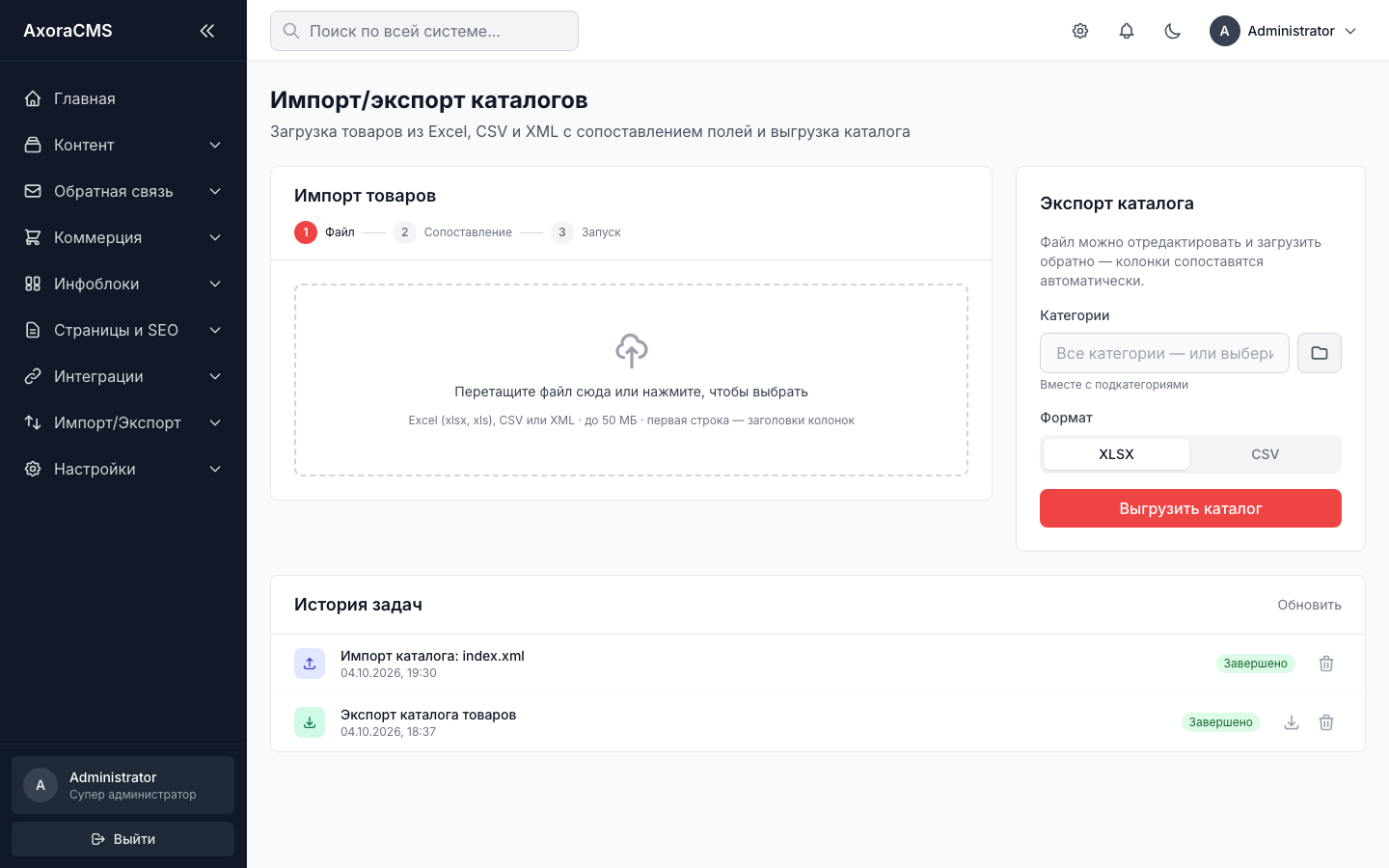Expand the Настройки chevron

(x=215, y=469)
